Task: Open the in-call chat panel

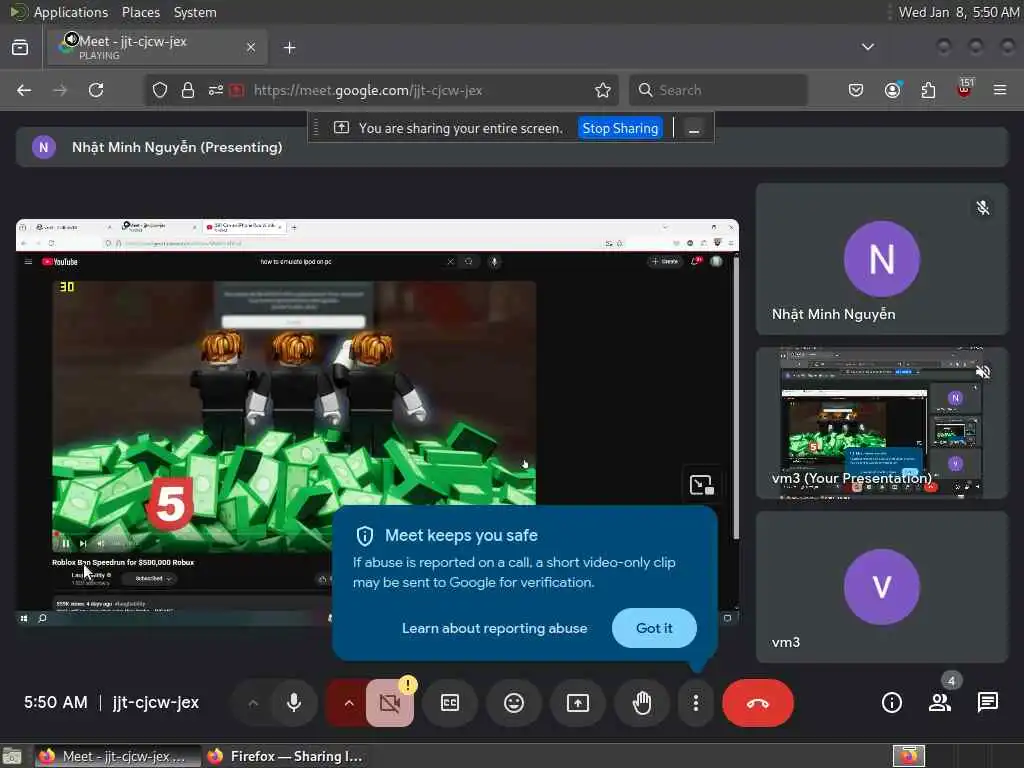Action: click(987, 703)
